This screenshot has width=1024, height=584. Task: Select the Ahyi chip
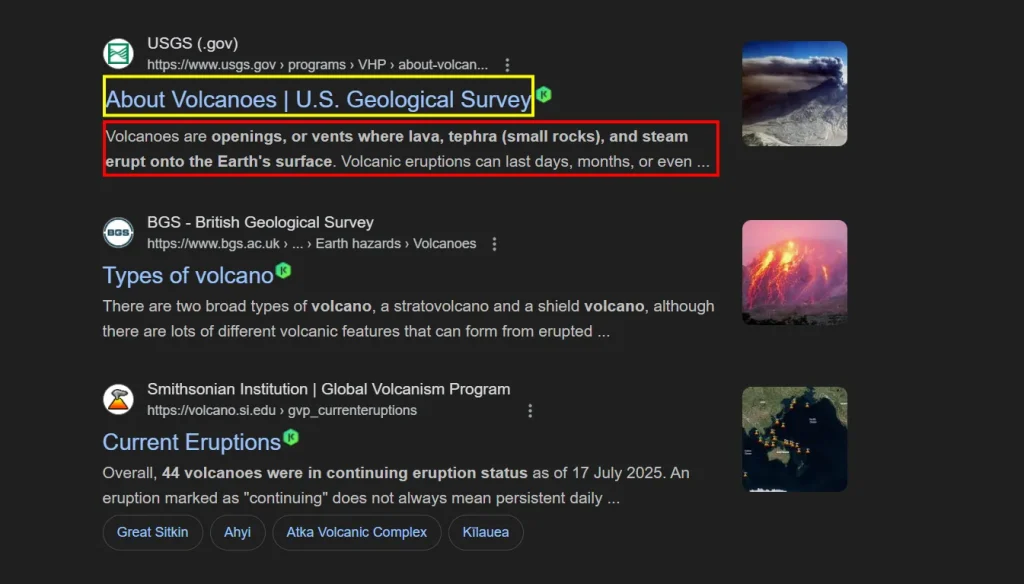[x=237, y=532]
